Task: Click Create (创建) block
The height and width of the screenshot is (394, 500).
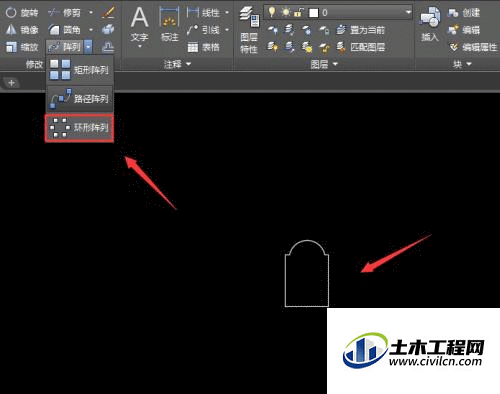Action: coord(464,13)
